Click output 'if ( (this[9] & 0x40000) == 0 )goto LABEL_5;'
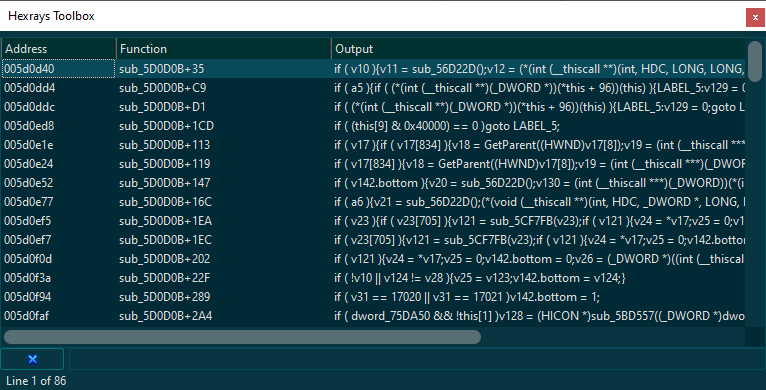The height and width of the screenshot is (390, 766). coord(447,126)
